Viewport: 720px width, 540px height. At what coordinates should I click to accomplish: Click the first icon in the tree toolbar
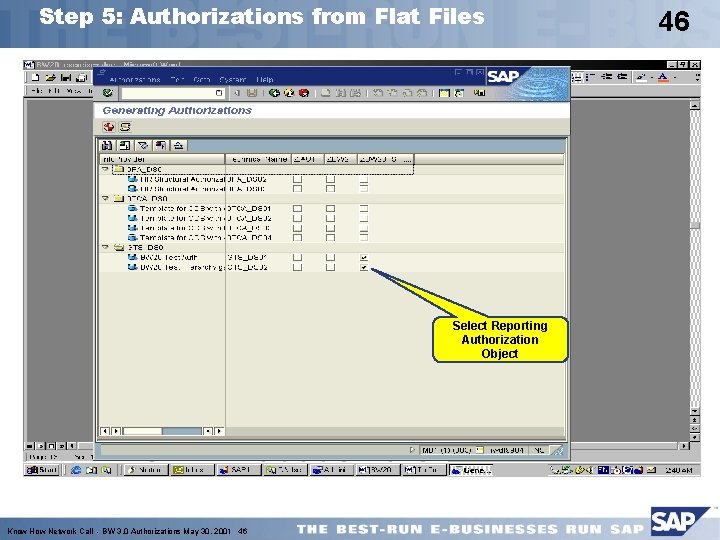107,146
